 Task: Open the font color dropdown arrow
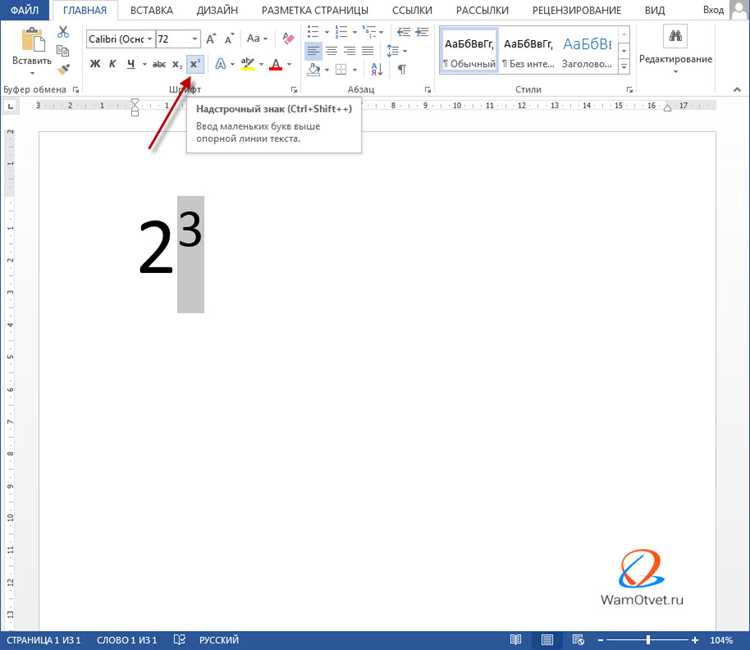coord(289,64)
